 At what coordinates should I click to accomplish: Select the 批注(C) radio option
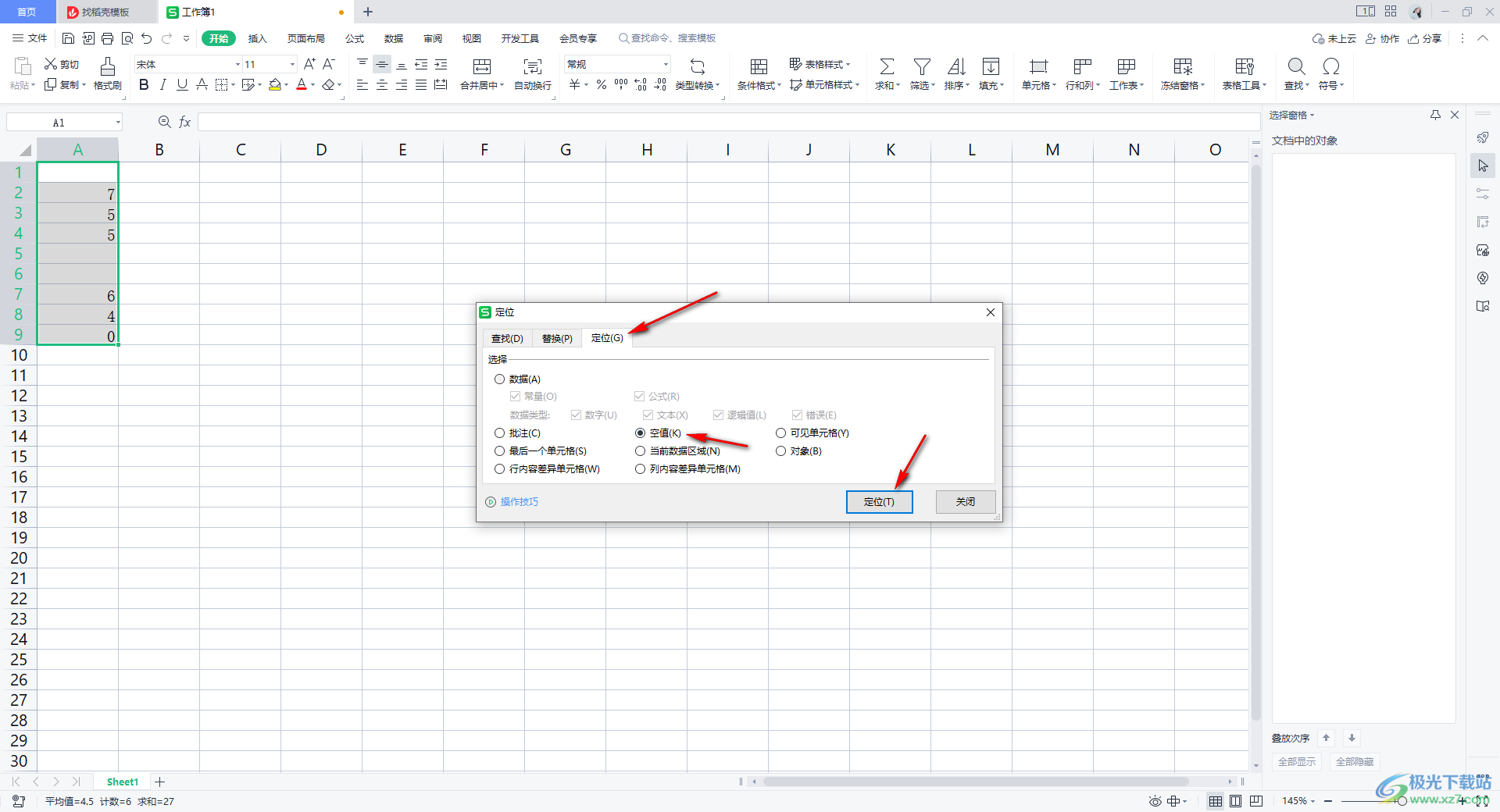tap(500, 433)
